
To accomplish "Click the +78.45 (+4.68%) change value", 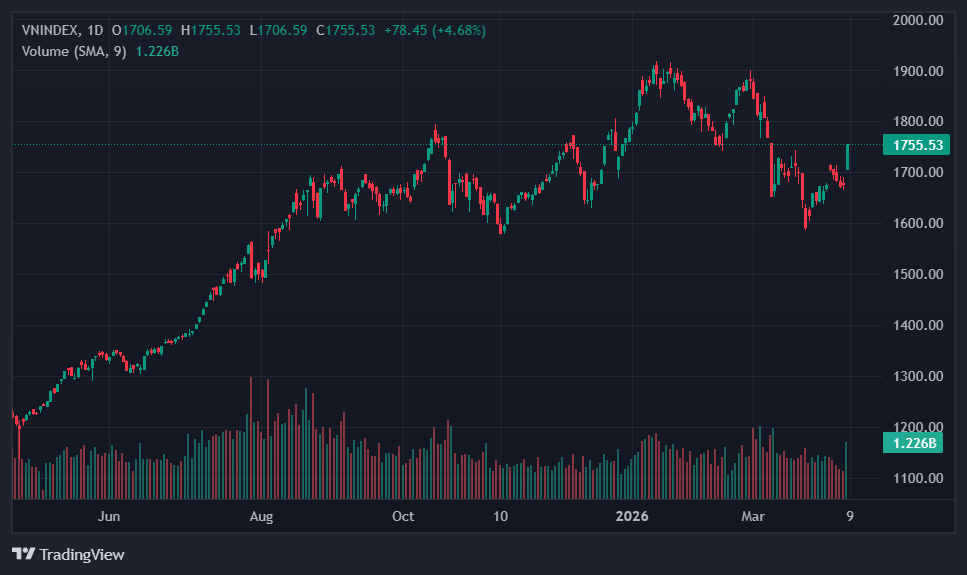I will (x=433, y=30).
